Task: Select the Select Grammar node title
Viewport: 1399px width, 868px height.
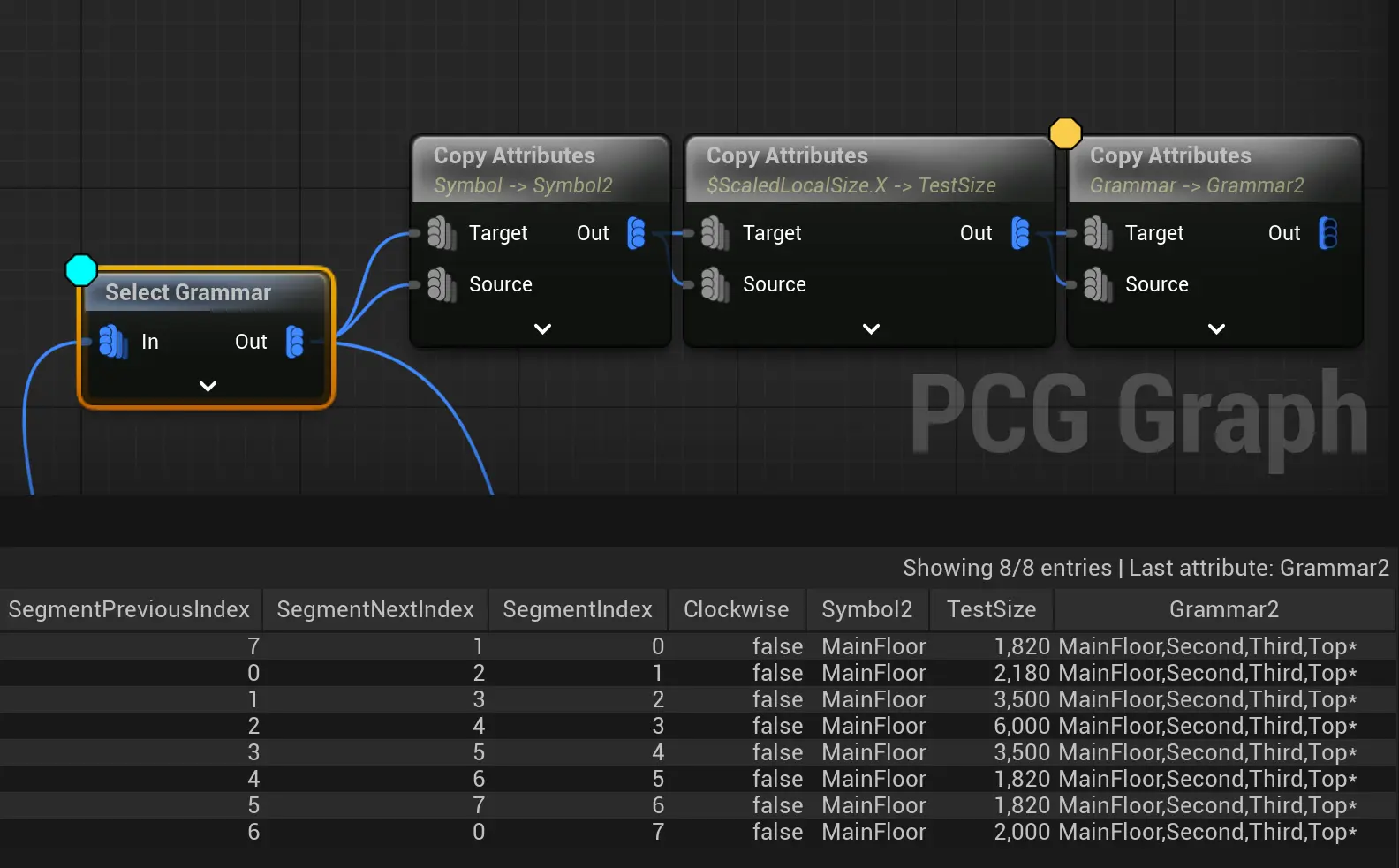Action: click(x=187, y=292)
